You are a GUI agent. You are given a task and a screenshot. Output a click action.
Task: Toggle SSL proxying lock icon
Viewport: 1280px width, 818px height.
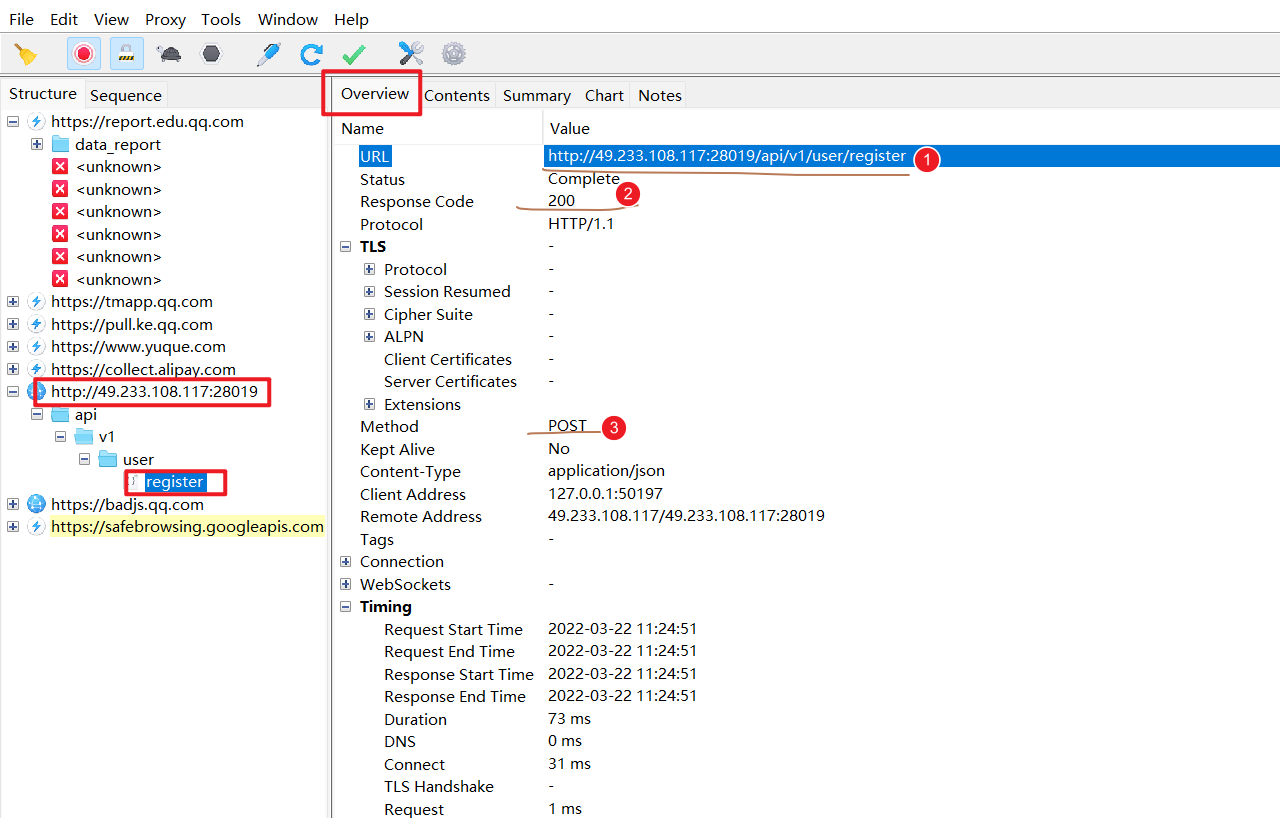[x=127, y=54]
